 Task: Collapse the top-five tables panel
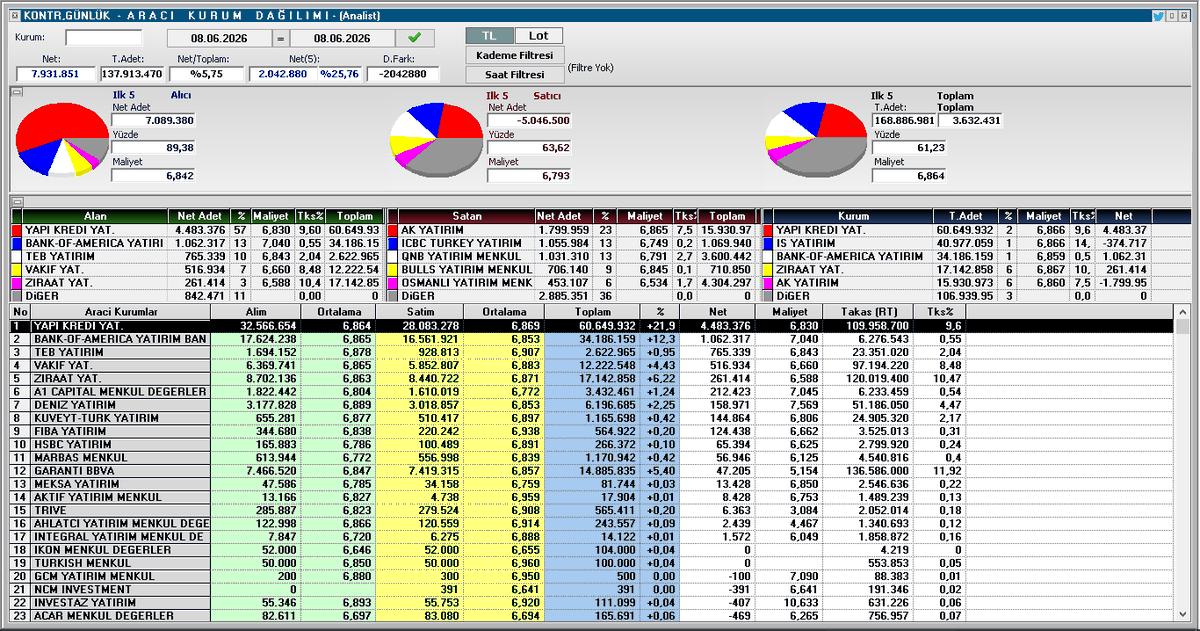pyautogui.click(x=16, y=202)
